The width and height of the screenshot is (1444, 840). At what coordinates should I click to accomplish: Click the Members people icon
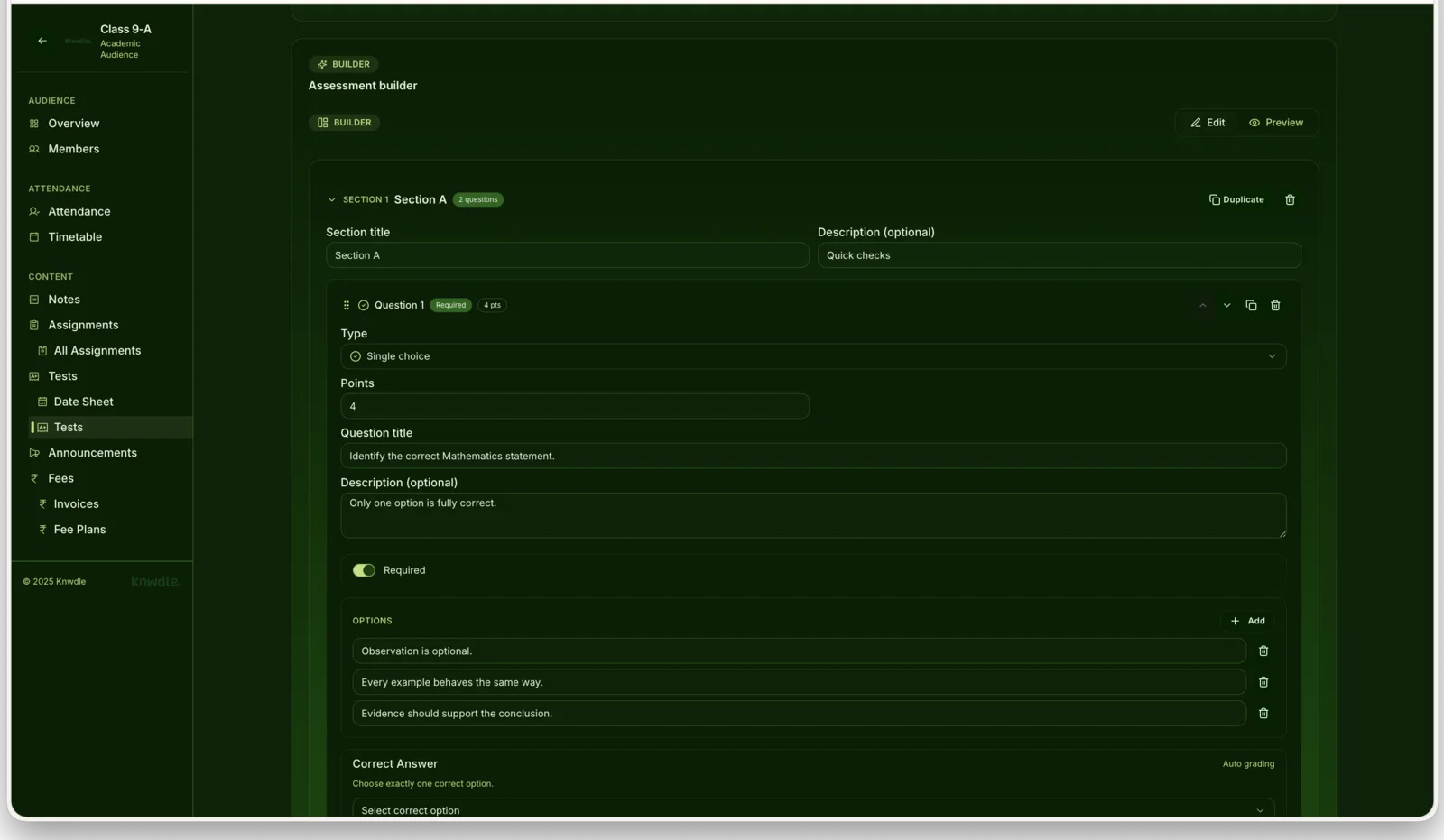(34, 149)
